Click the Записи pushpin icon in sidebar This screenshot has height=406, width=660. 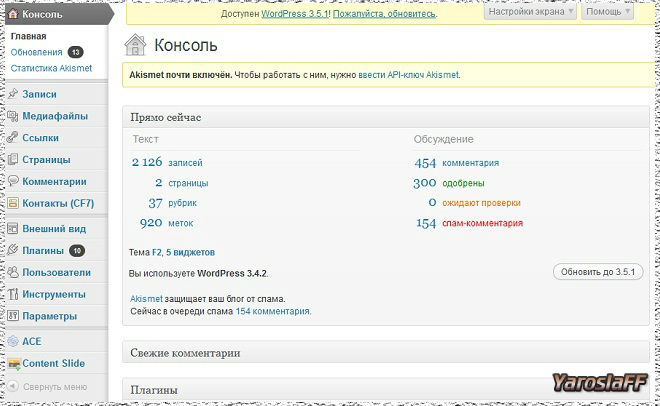click(14, 94)
